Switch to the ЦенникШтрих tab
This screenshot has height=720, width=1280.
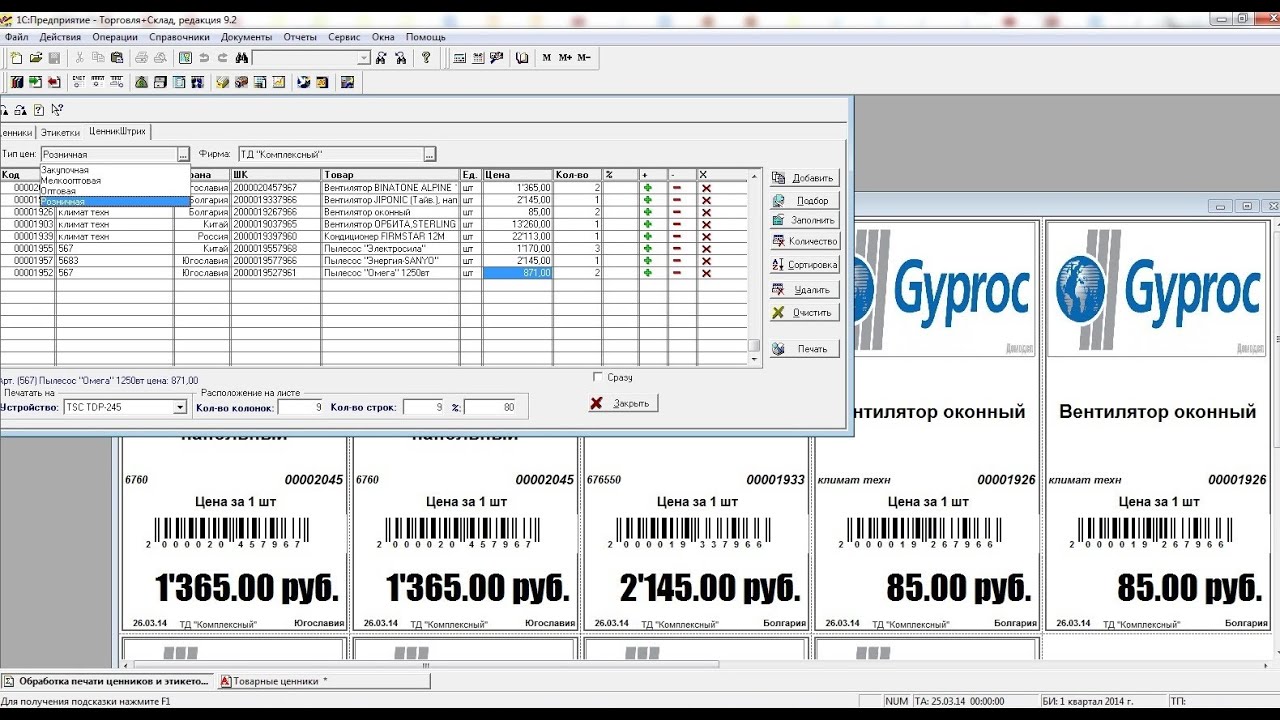pyautogui.click(x=117, y=131)
